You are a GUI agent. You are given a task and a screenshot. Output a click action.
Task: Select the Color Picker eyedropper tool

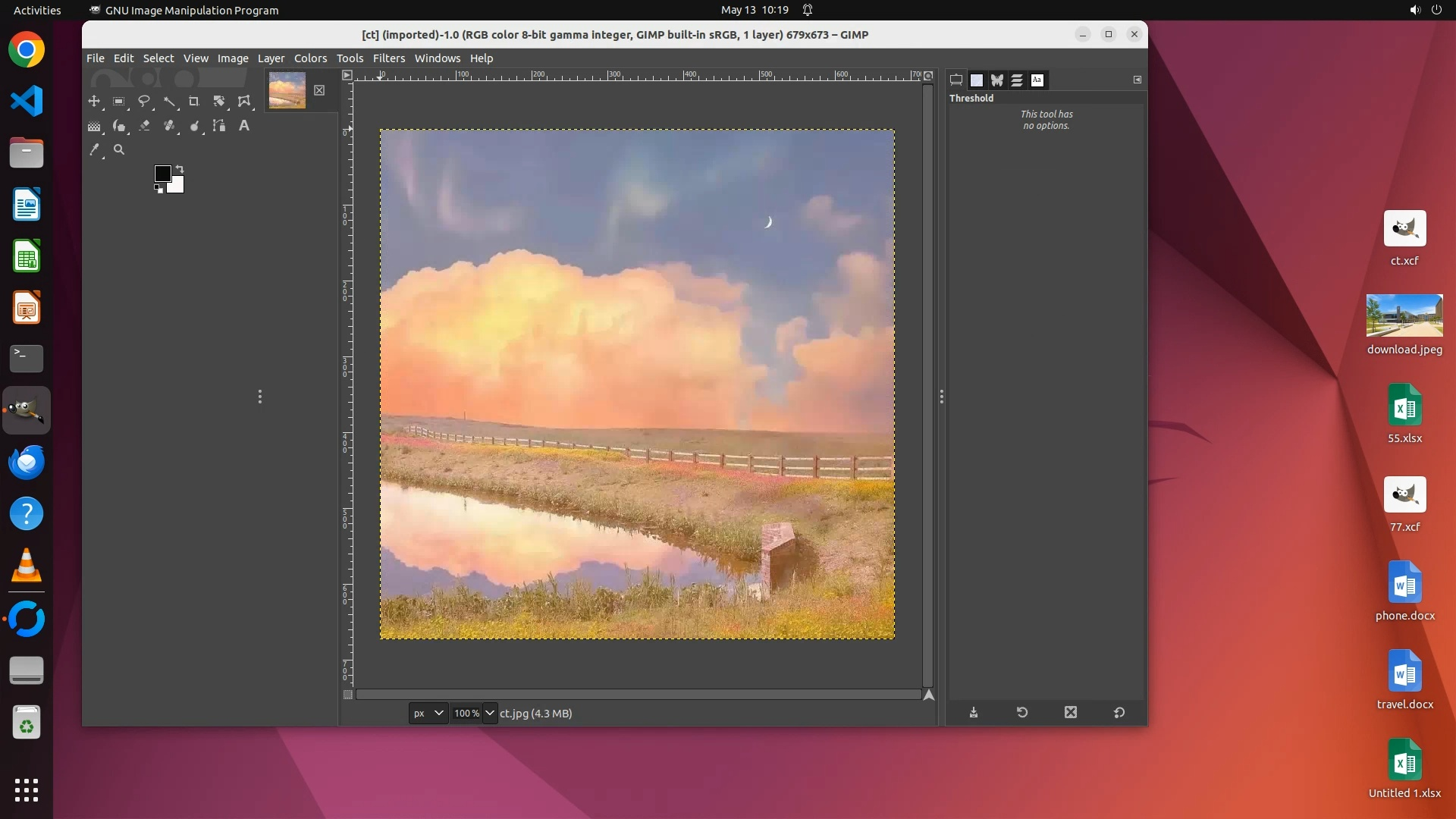(x=94, y=150)
